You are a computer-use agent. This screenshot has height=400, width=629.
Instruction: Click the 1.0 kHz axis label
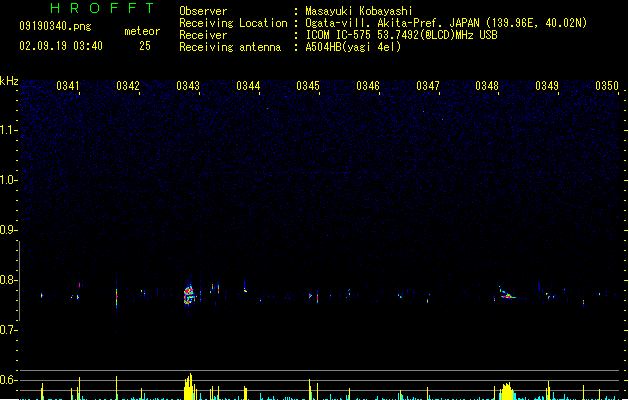pos(8,180)
